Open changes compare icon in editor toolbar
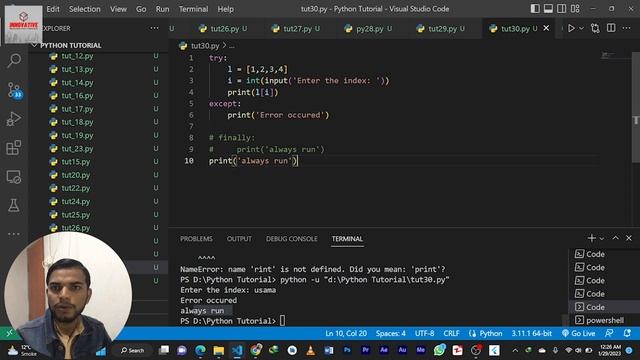This screenshot has width=640, height=360. tap(595, 28)
